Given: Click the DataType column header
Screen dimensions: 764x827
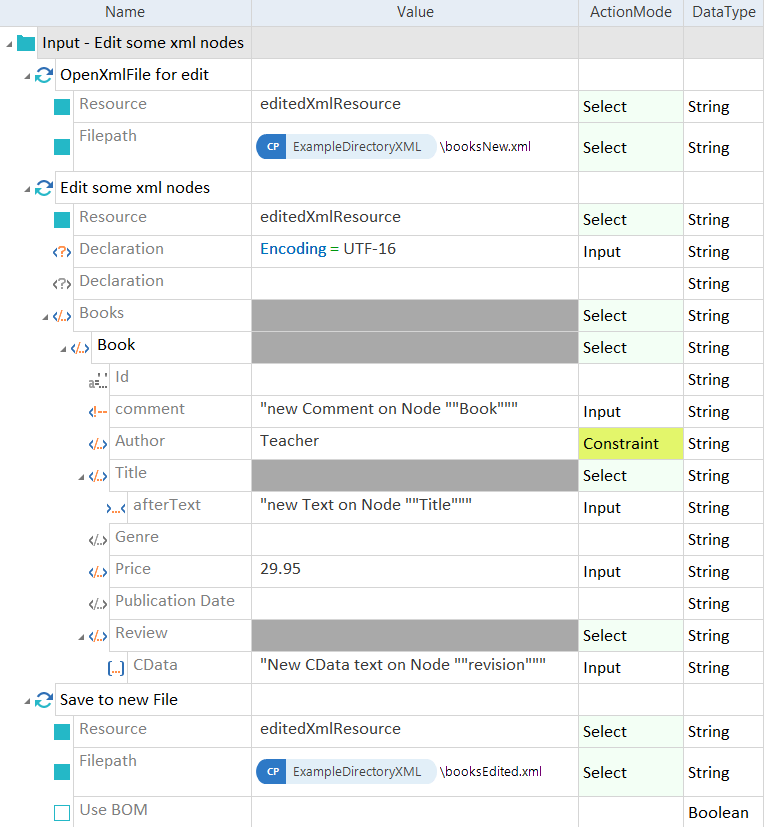Looking at the screenshot, I should (x=724, y=12).
